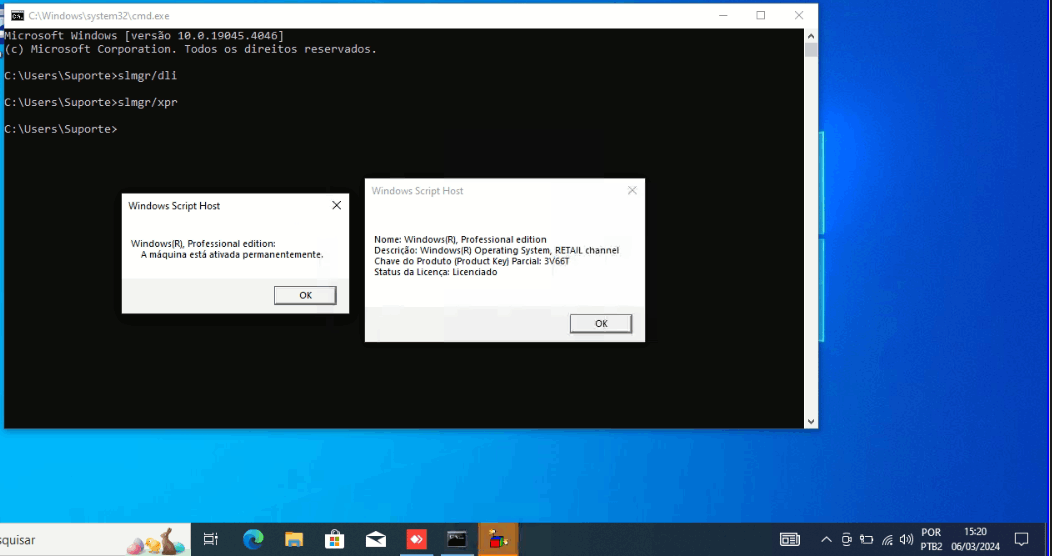Screen dimensions: 1052x556
Task: Select the Windows Script Host taskbar icon
Action: pos(498,539)
